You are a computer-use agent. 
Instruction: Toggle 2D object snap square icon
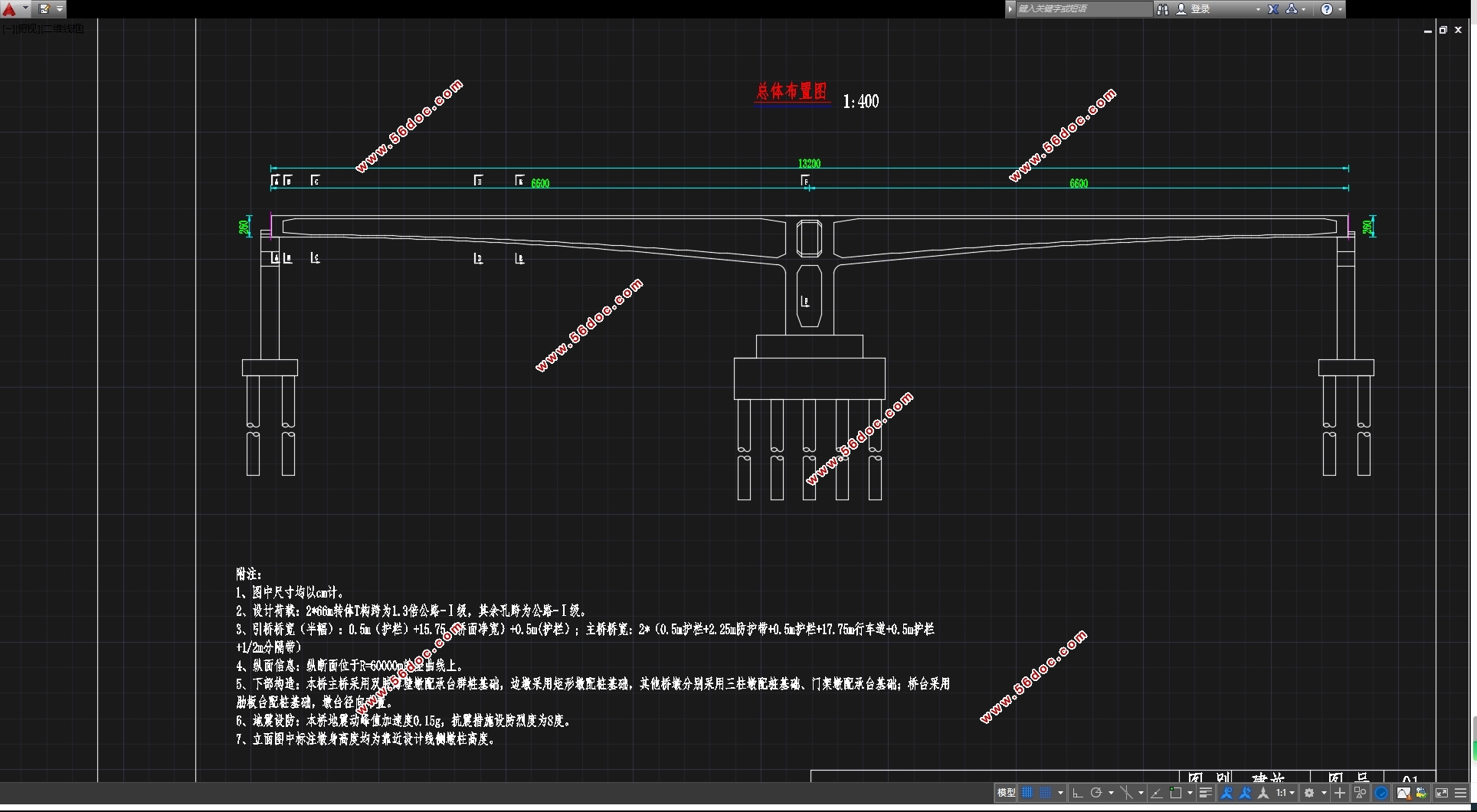pyautogui.click(x=1175, y=793)
